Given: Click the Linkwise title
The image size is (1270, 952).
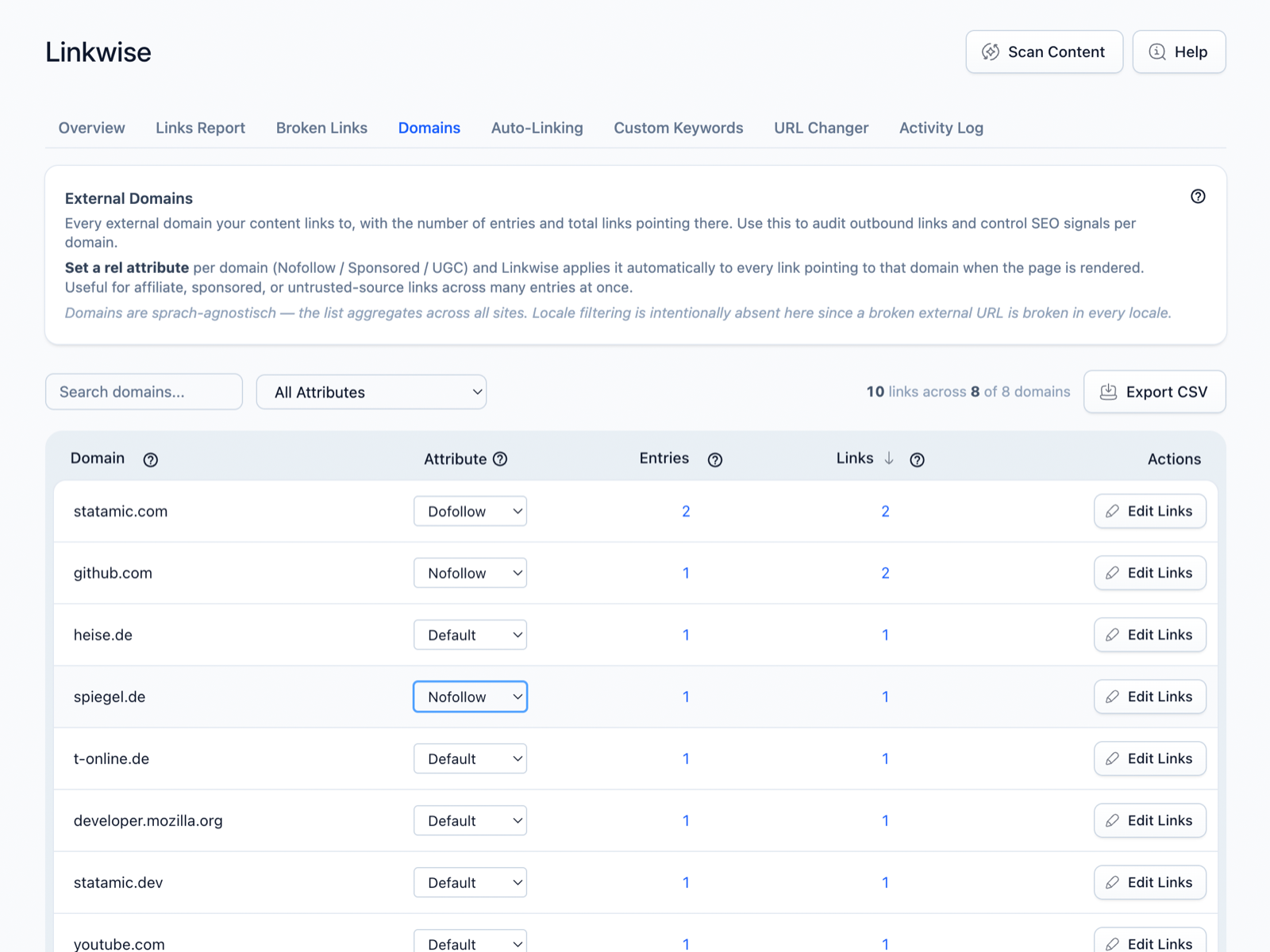Looking at the screenshot, I should coord(98,52).
